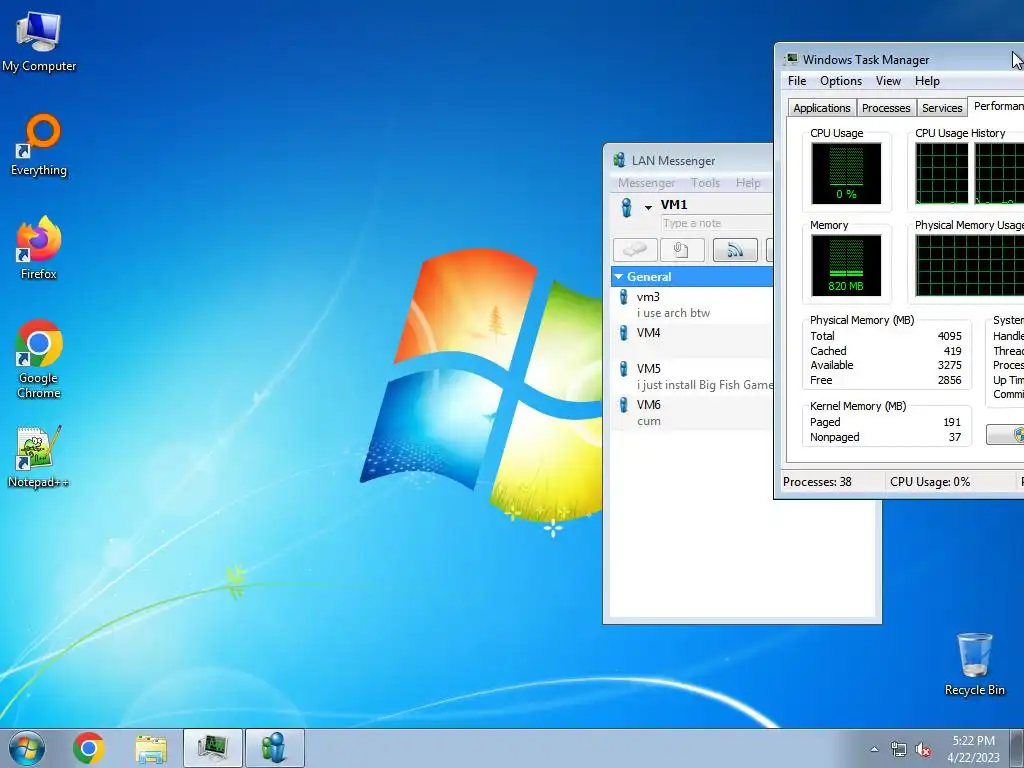Open Task Manager's Options menu
The height and width of the screenshot is (768, 1024).
pyautogui.click(x=840, y=81)
